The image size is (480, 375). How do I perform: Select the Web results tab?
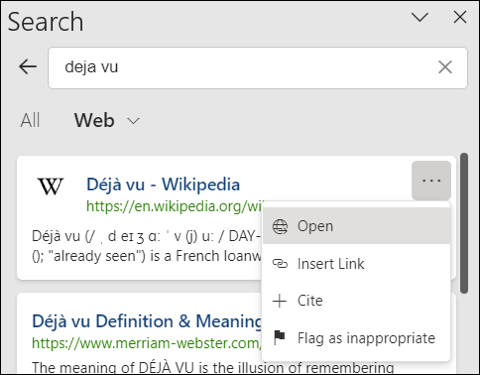point(94,120)
